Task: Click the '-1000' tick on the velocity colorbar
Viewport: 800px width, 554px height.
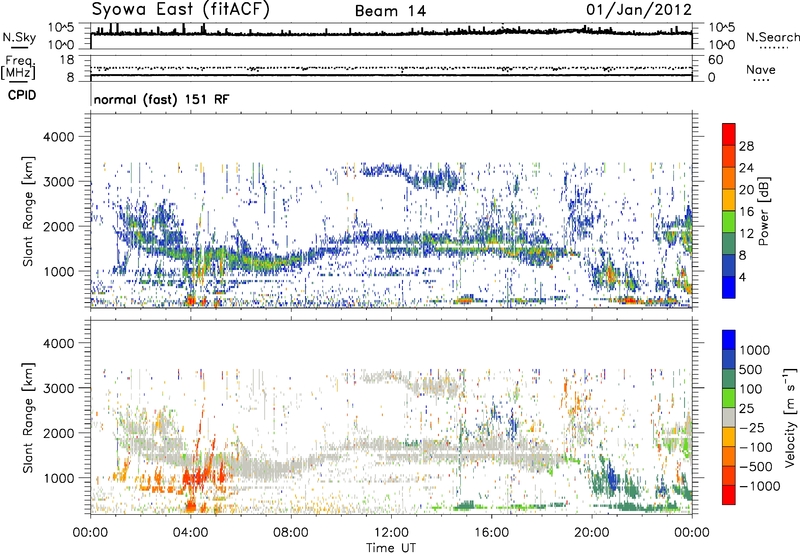Action: click(760, 486)
